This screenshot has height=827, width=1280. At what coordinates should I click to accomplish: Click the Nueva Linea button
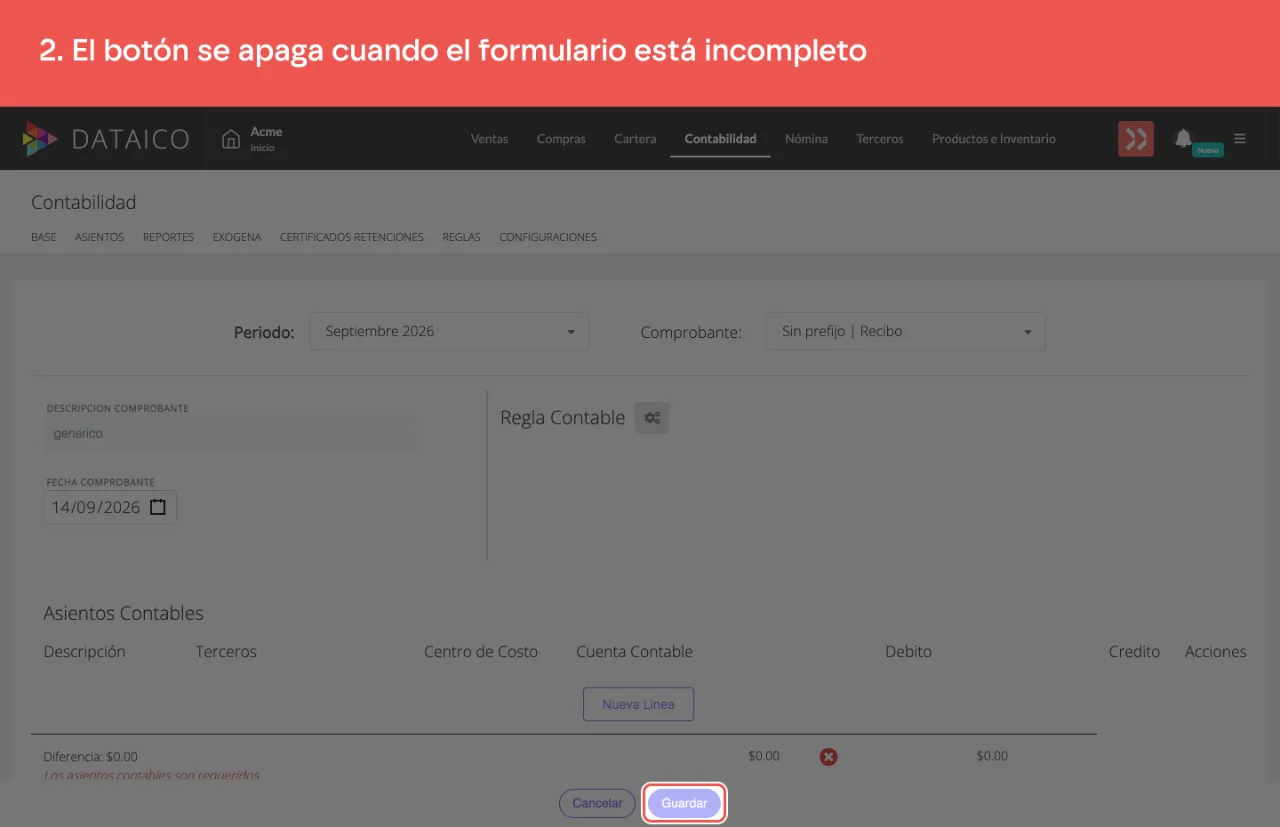tap(638, 704)
